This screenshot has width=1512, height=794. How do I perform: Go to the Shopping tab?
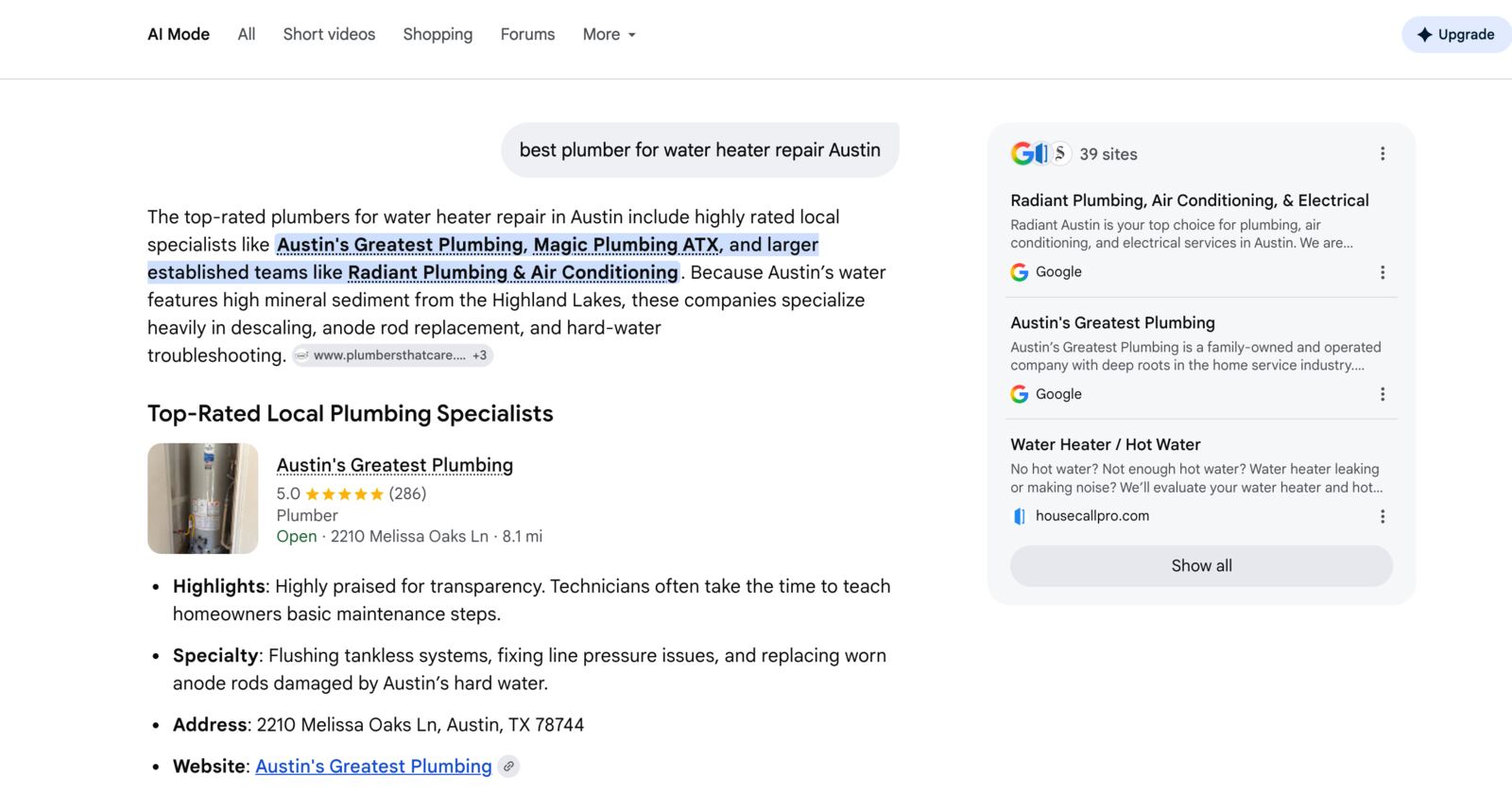tap(438, 34)
